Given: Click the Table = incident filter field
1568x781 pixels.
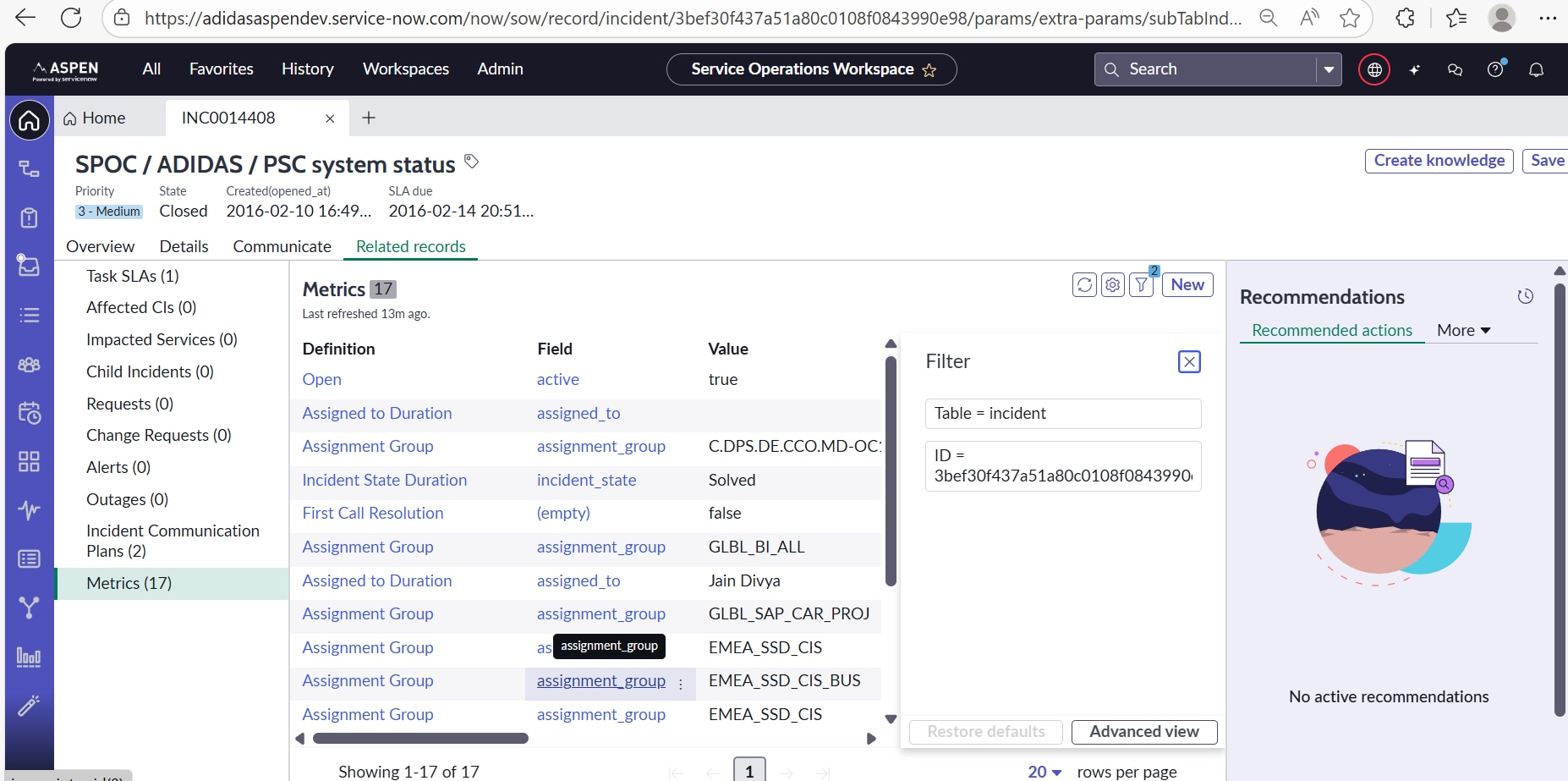Looking at the screenshot, I should tap(1063, 414).
